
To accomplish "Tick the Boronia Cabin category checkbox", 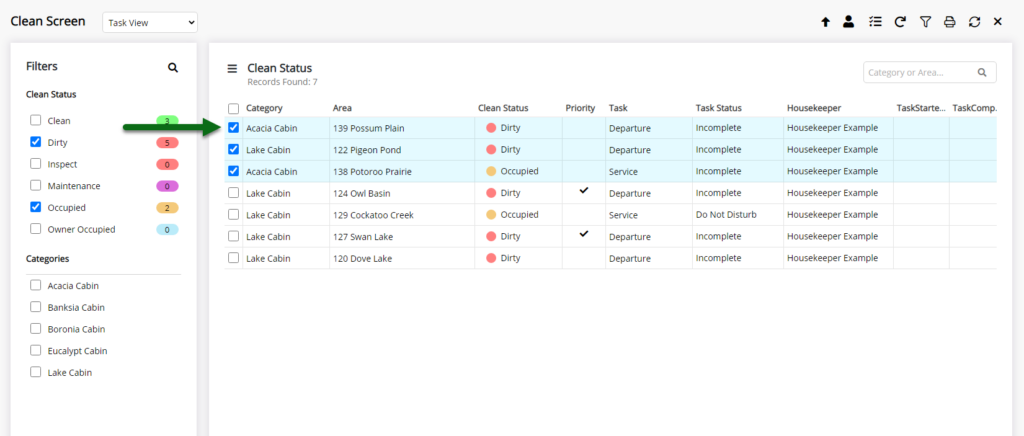I will tap(36, 329).
